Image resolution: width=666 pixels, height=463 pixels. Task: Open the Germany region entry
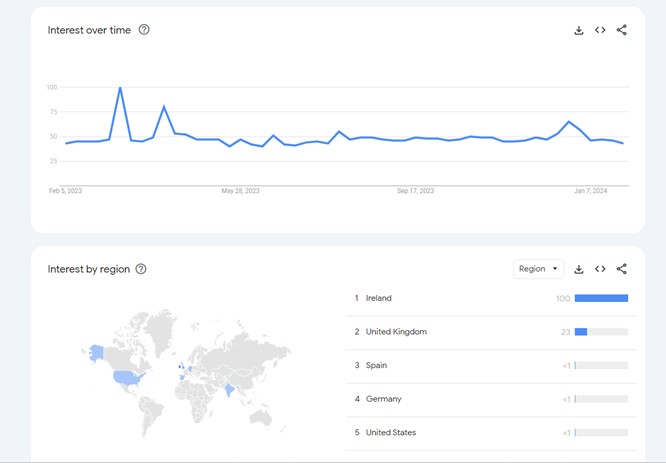click(491, 399)
